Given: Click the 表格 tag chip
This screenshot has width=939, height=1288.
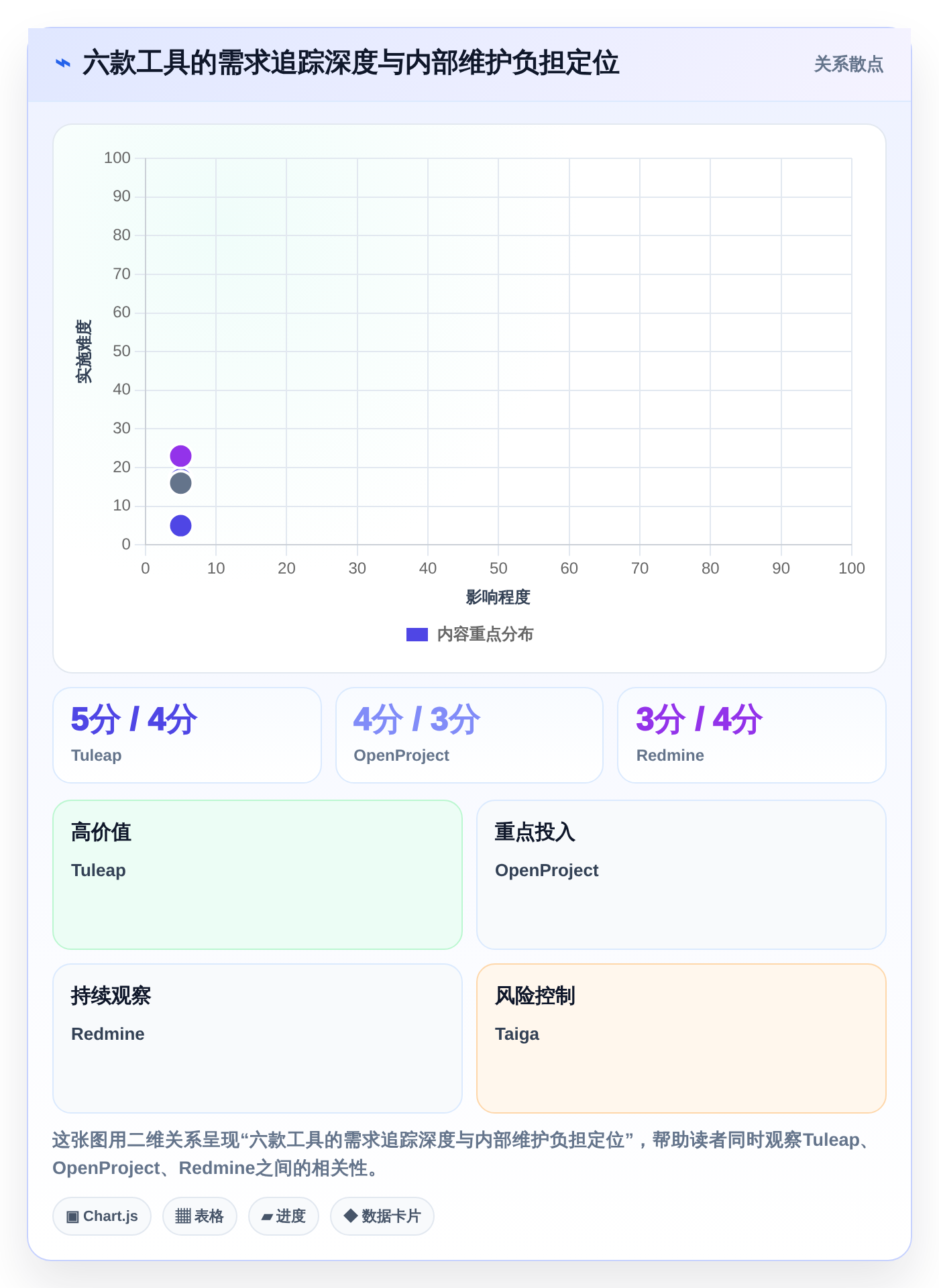Looking at the screenshot, I should 200,1216.
